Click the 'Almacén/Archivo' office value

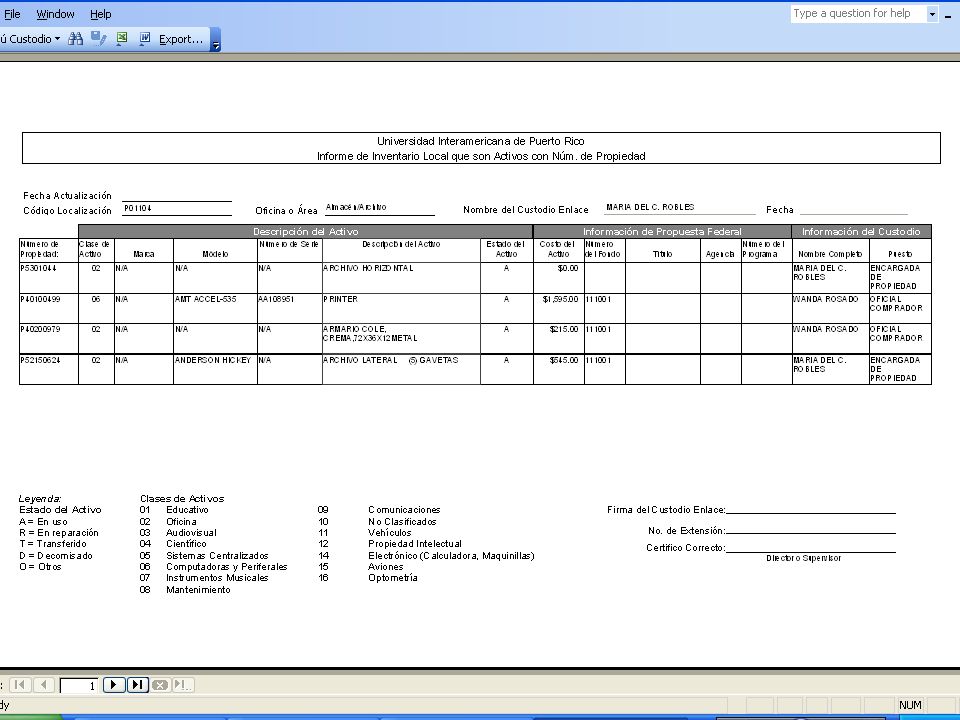click(x=356, y=207)
